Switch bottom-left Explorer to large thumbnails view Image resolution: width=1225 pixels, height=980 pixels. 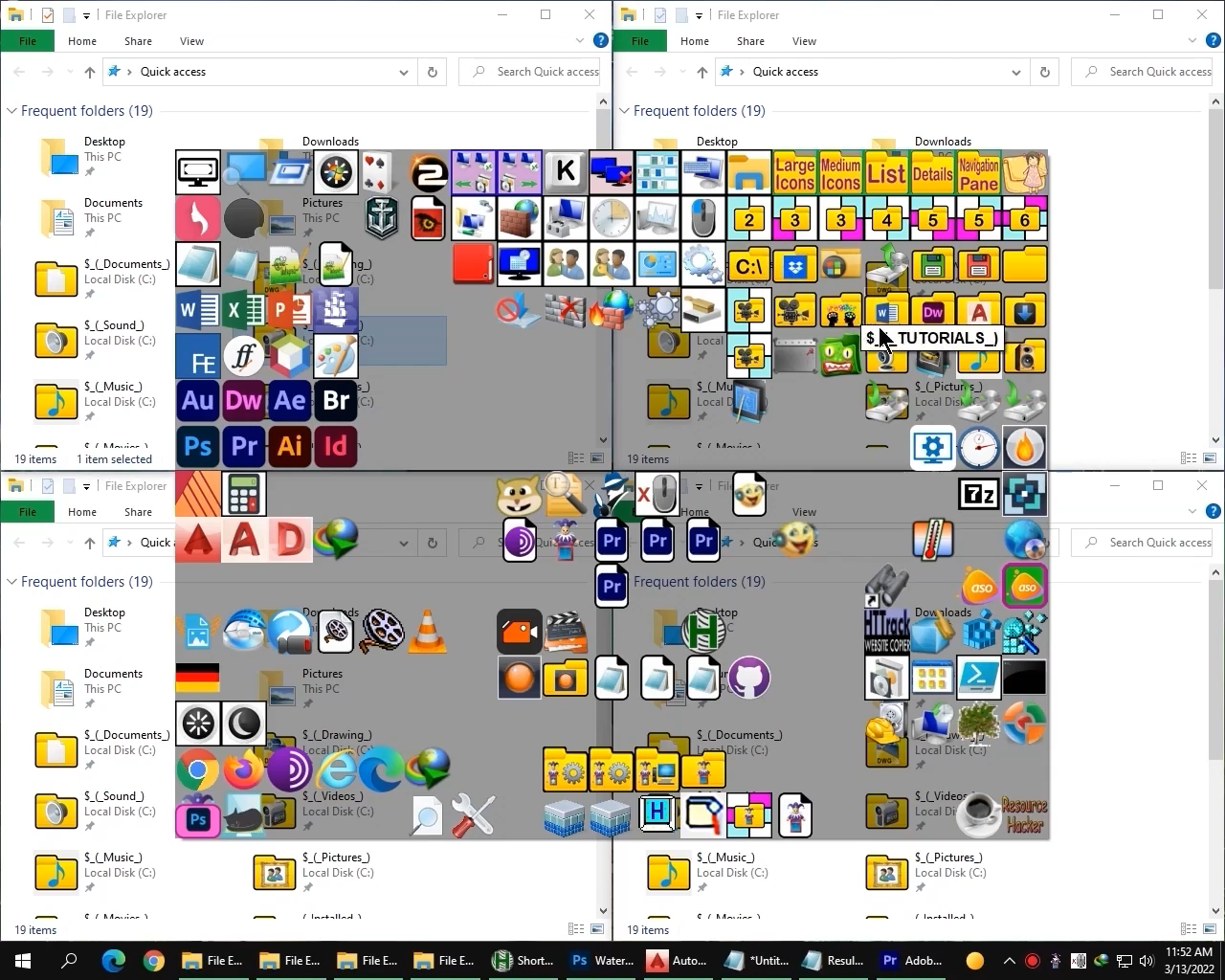point(598,929)
